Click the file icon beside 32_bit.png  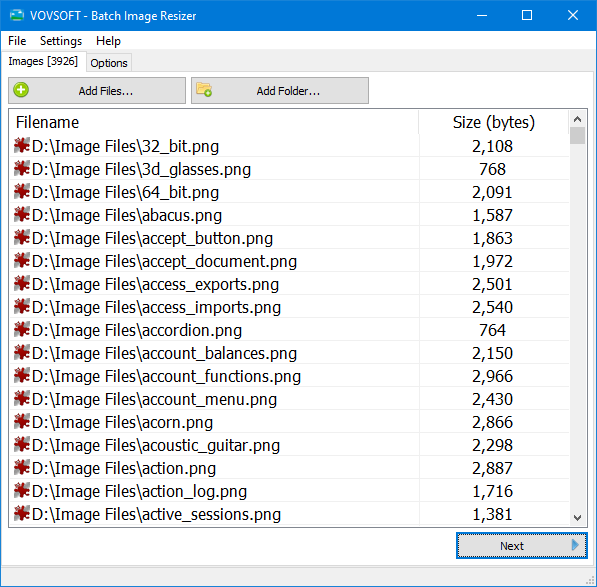[22, 145]
